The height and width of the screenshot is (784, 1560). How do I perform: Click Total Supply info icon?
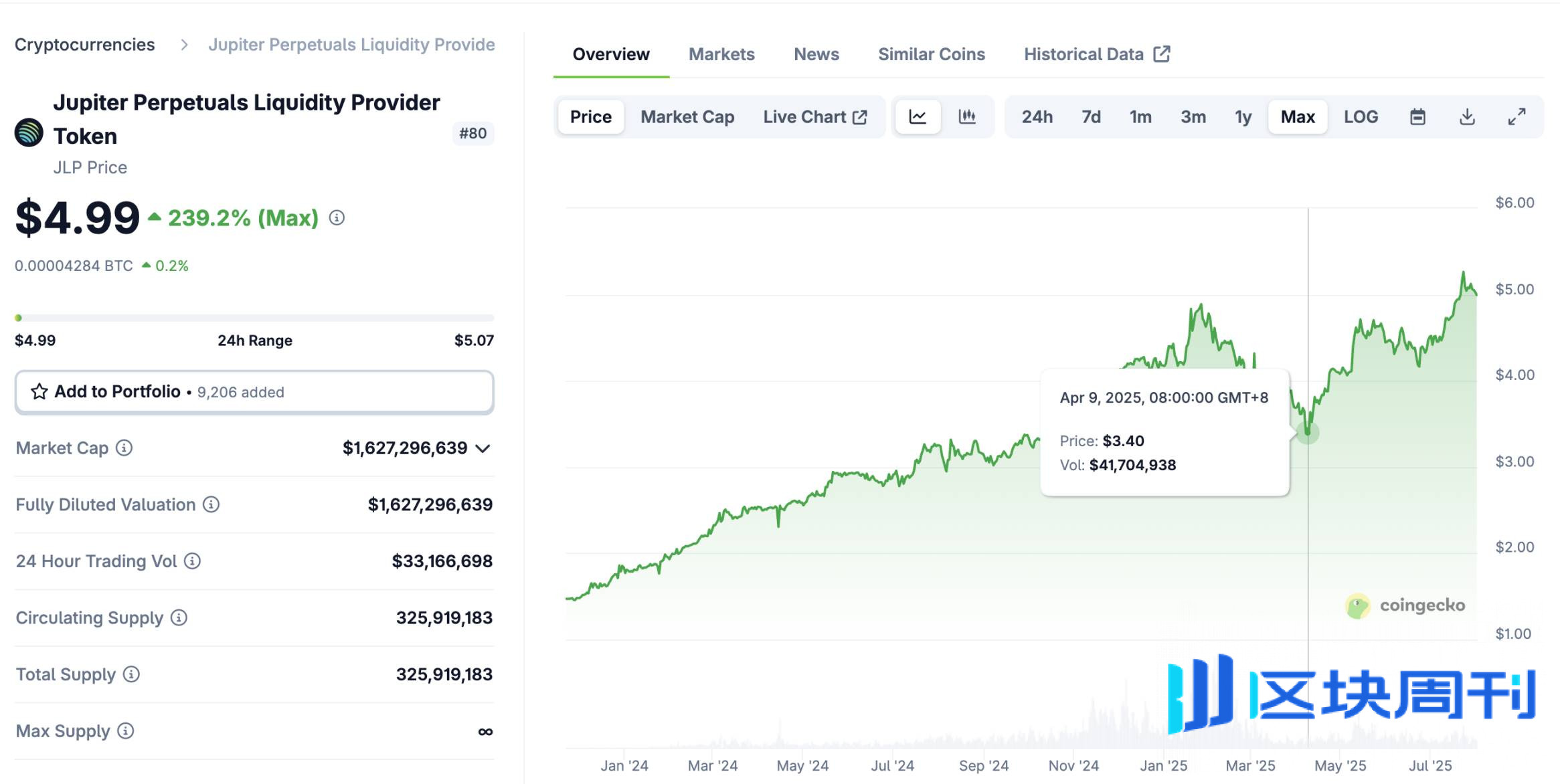131,674
